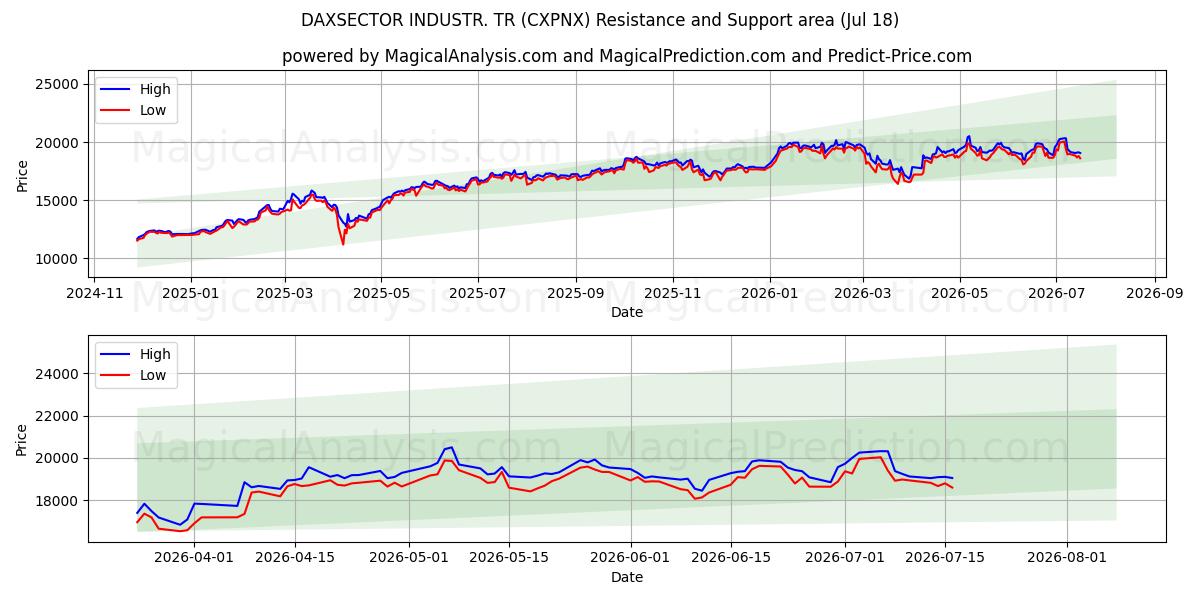Click the 2026-01 x-axis tick label
The image size is (1200, 600).
point(769,294)
